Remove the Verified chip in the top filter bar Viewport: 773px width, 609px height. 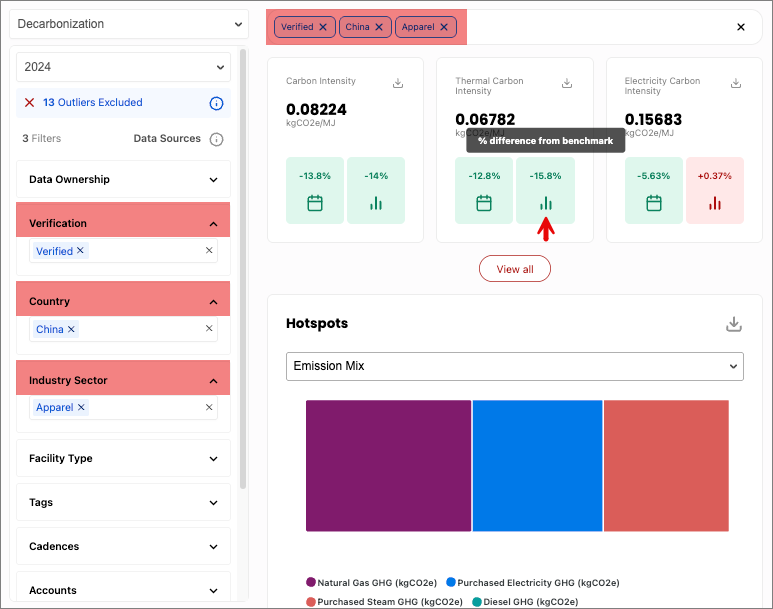(x=323, y=27)
